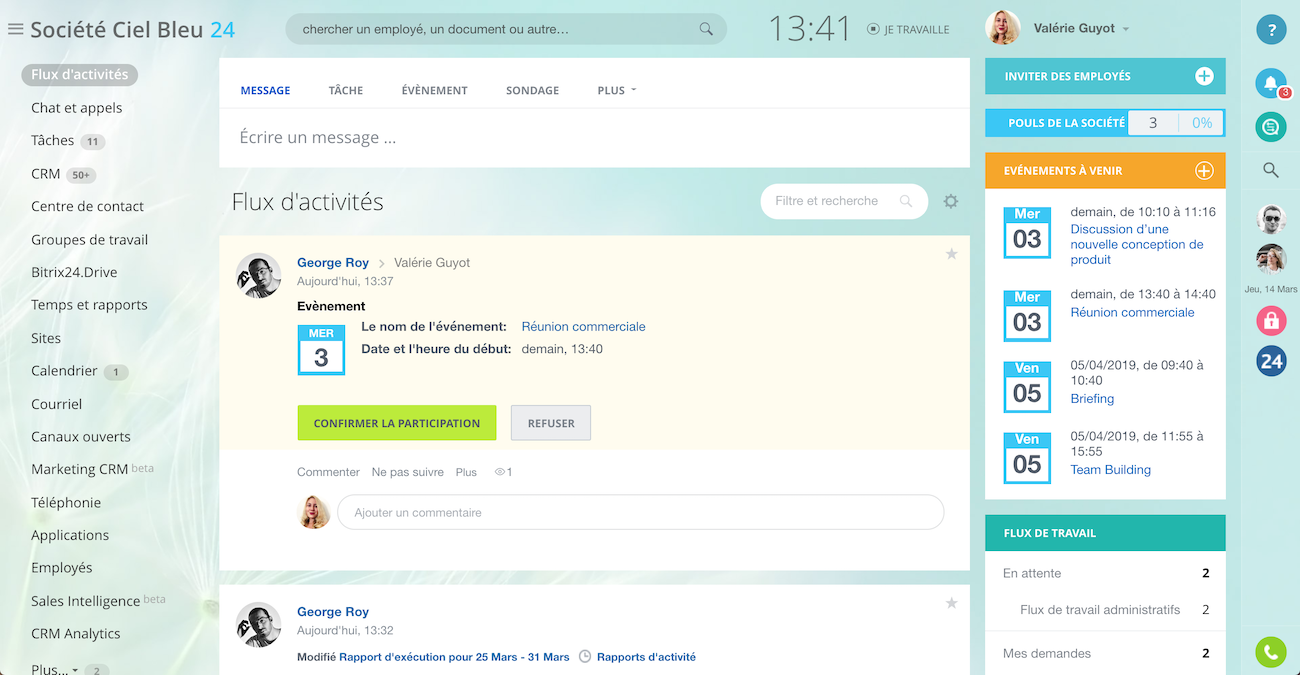
Task: Click the green phone call icon
Action: point(1270,652)
